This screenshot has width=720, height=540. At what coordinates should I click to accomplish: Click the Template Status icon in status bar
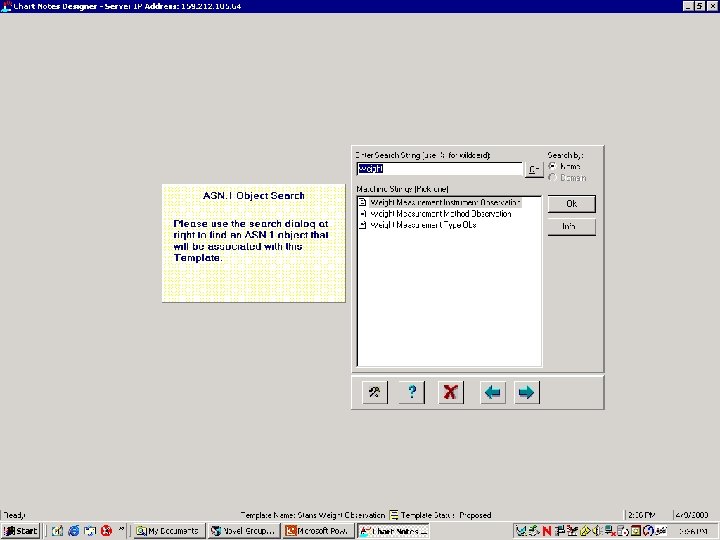pos(394,515)
